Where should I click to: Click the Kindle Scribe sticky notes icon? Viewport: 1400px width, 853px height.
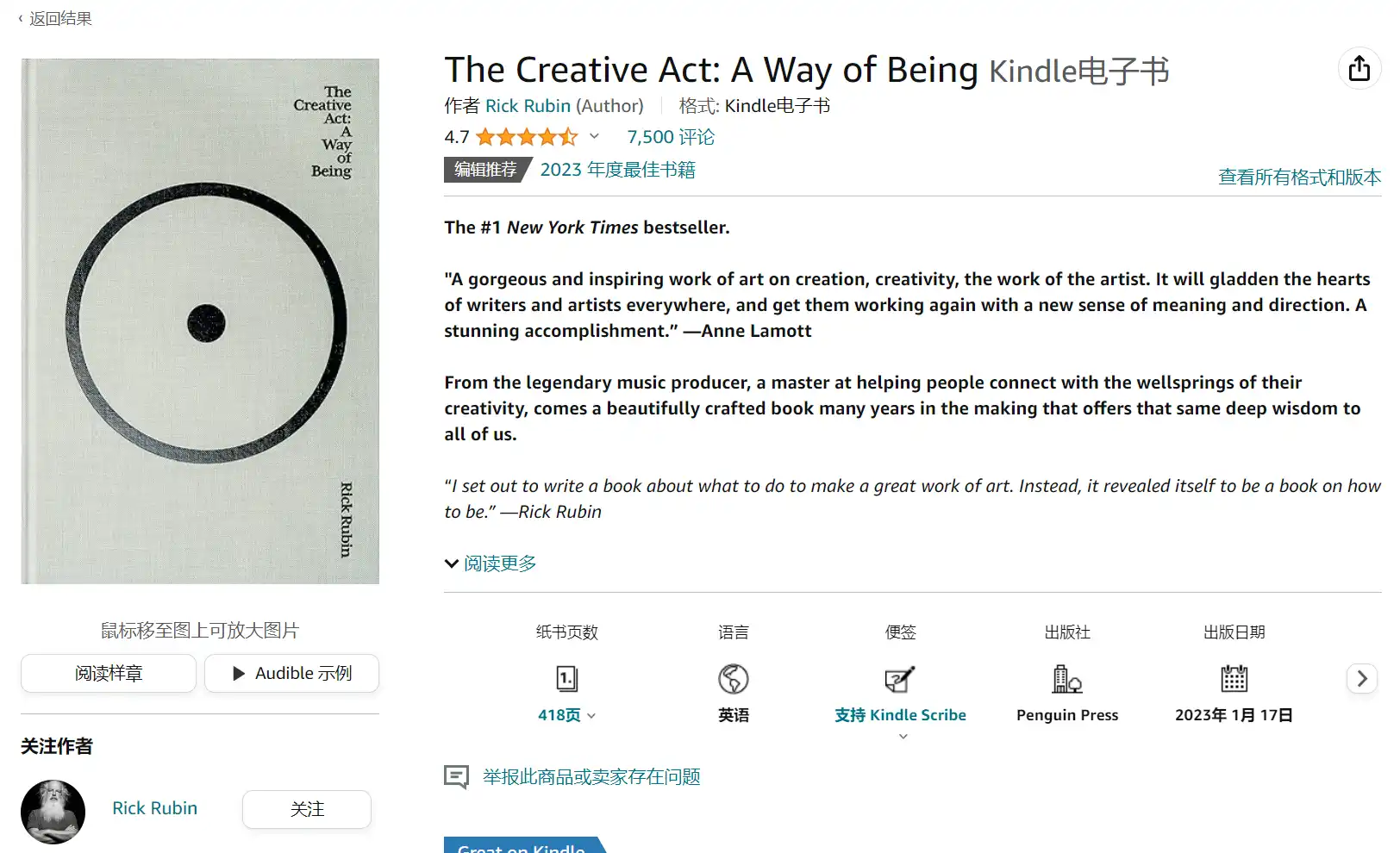click(x=900, y=679)
